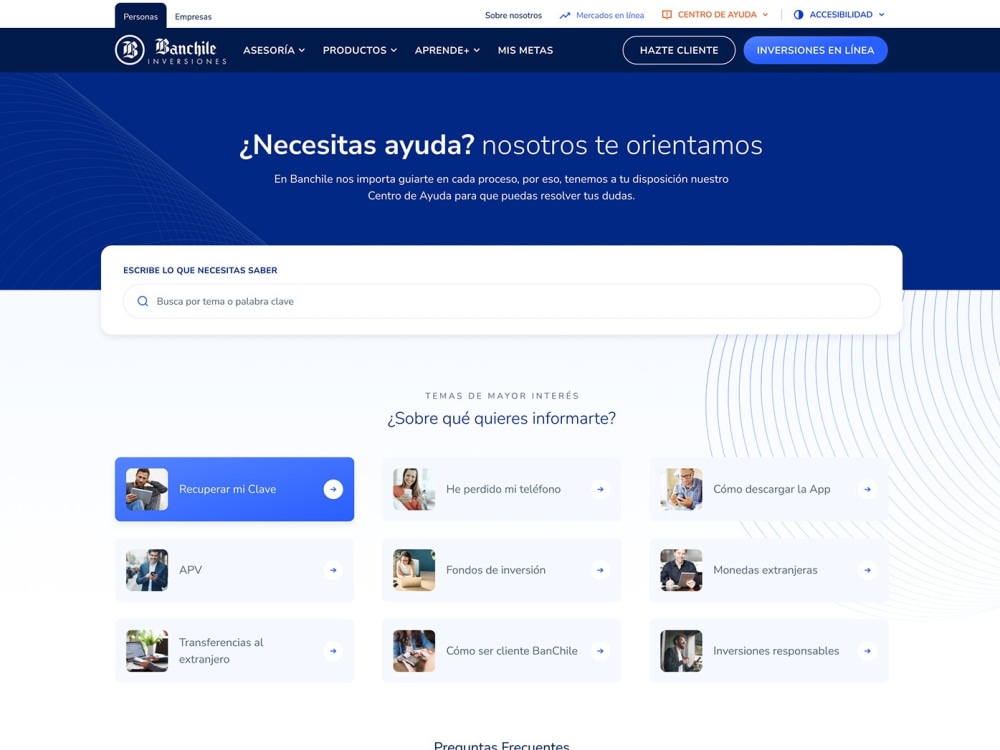The image size is (1000, 750).
Task: Select the Recuperar mi Clave label
Action: pyautogui.click(x=228, y=489)
